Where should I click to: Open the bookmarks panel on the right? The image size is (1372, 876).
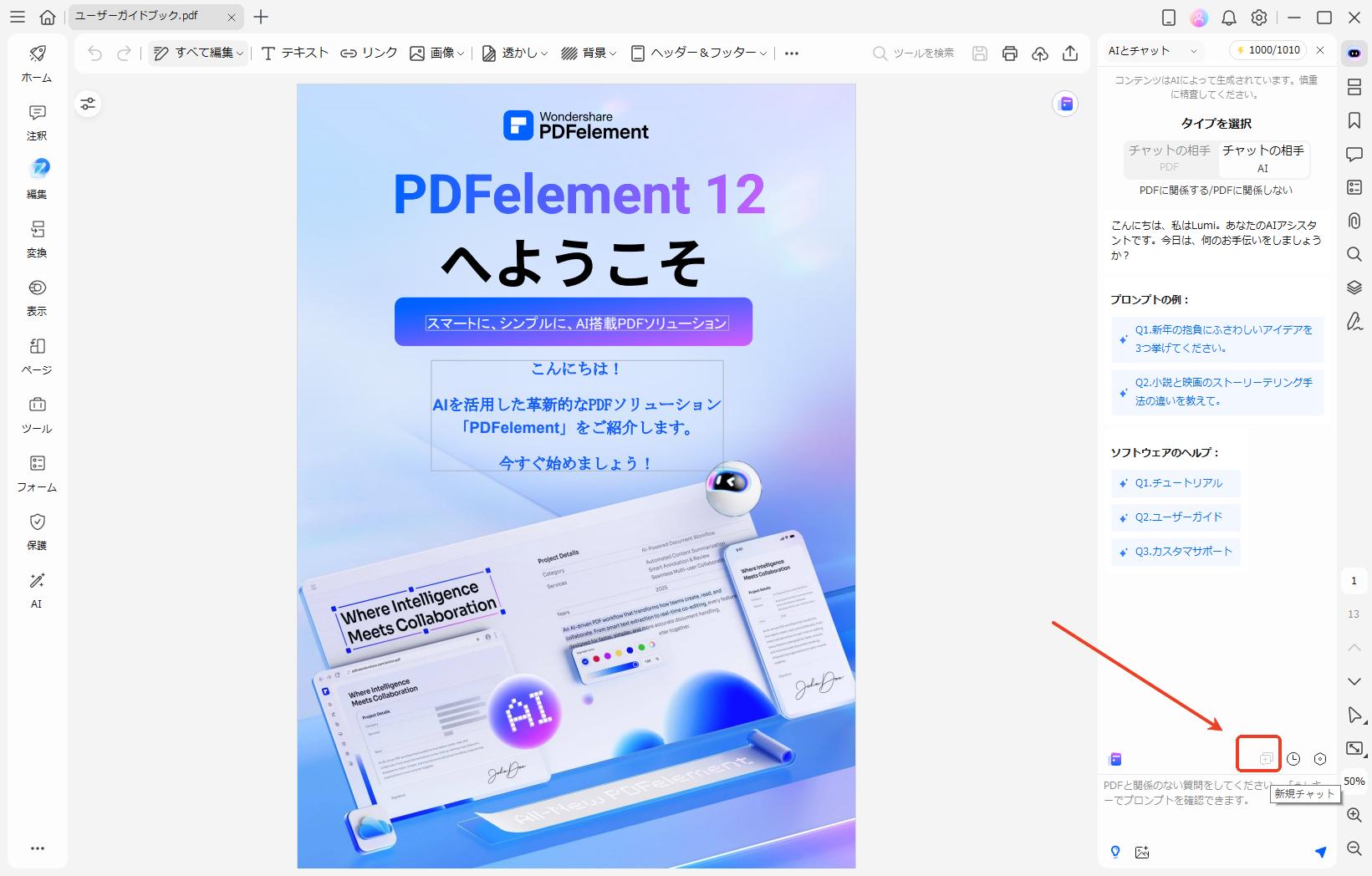(x=1354, y=120)
